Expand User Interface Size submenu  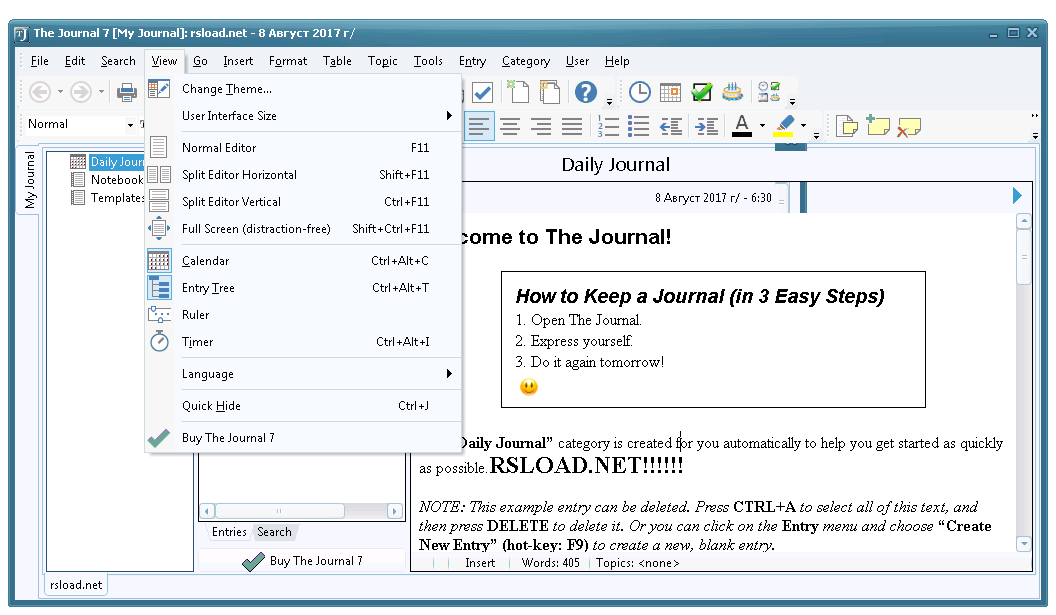point(303,116)
